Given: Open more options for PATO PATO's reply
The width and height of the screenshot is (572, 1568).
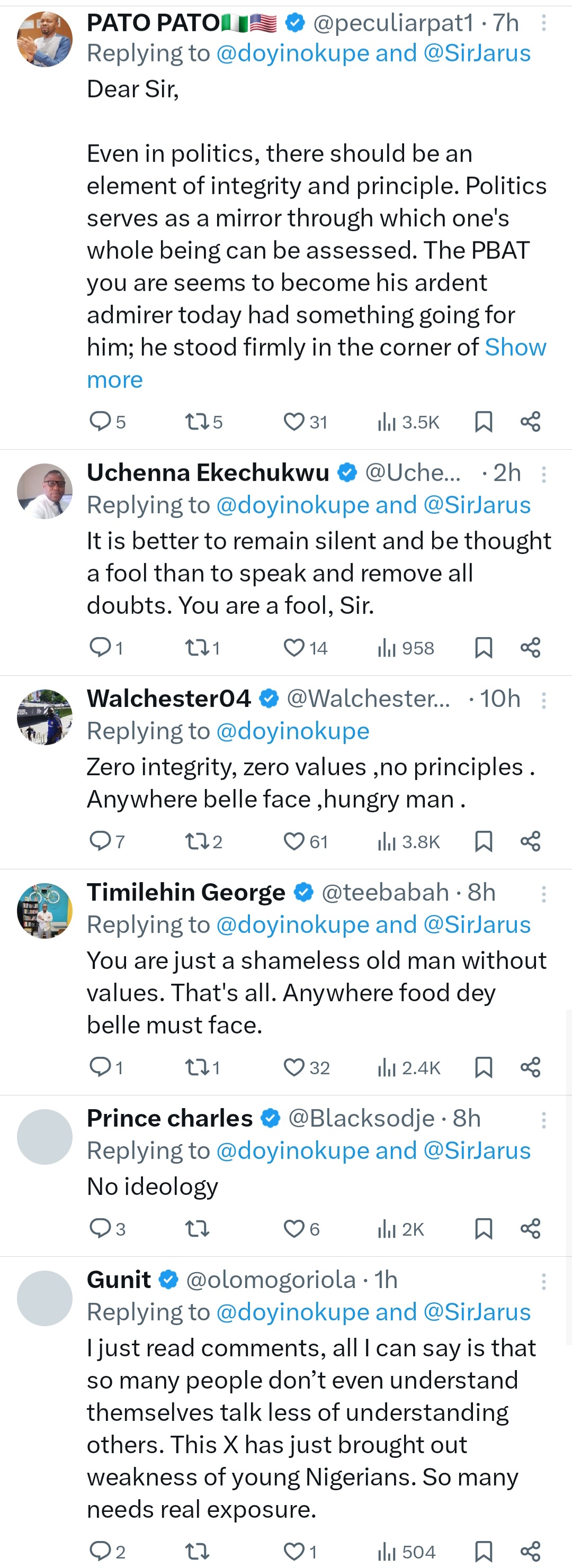Looking at the screenshot, I should [x=543, y=24].
